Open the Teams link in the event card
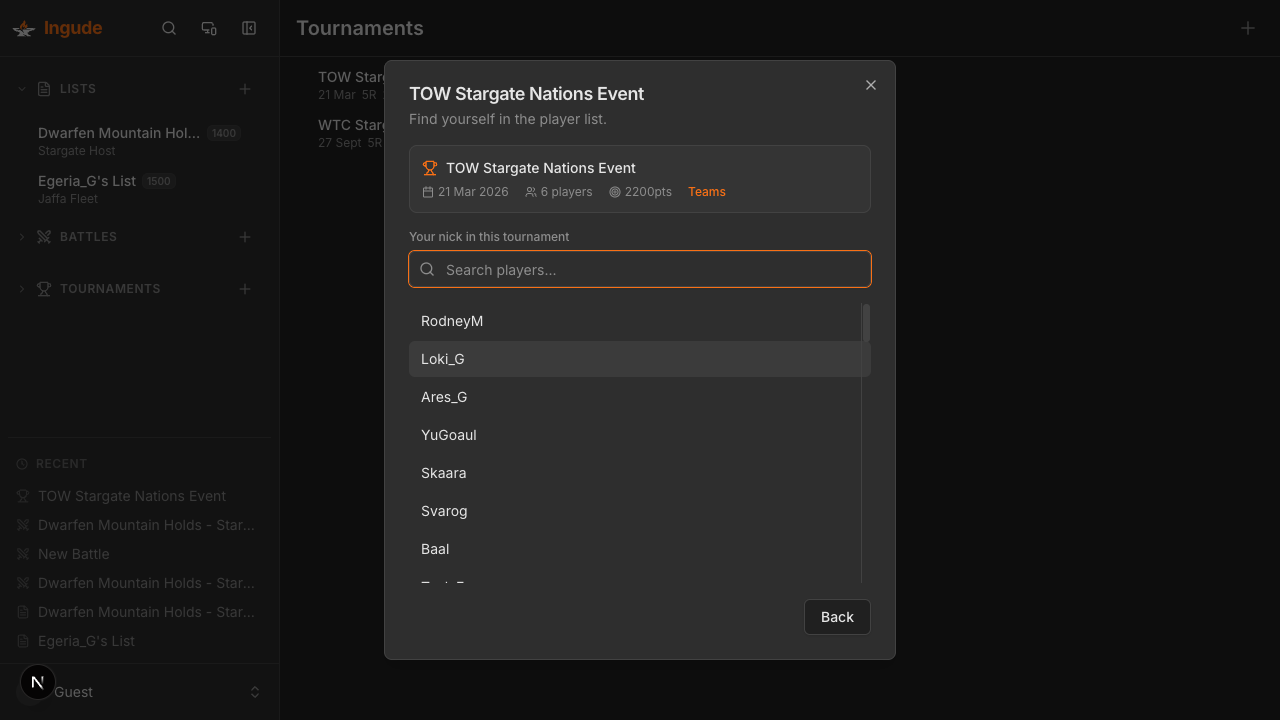The image size is (1280, 720). [x=707, y=192]
